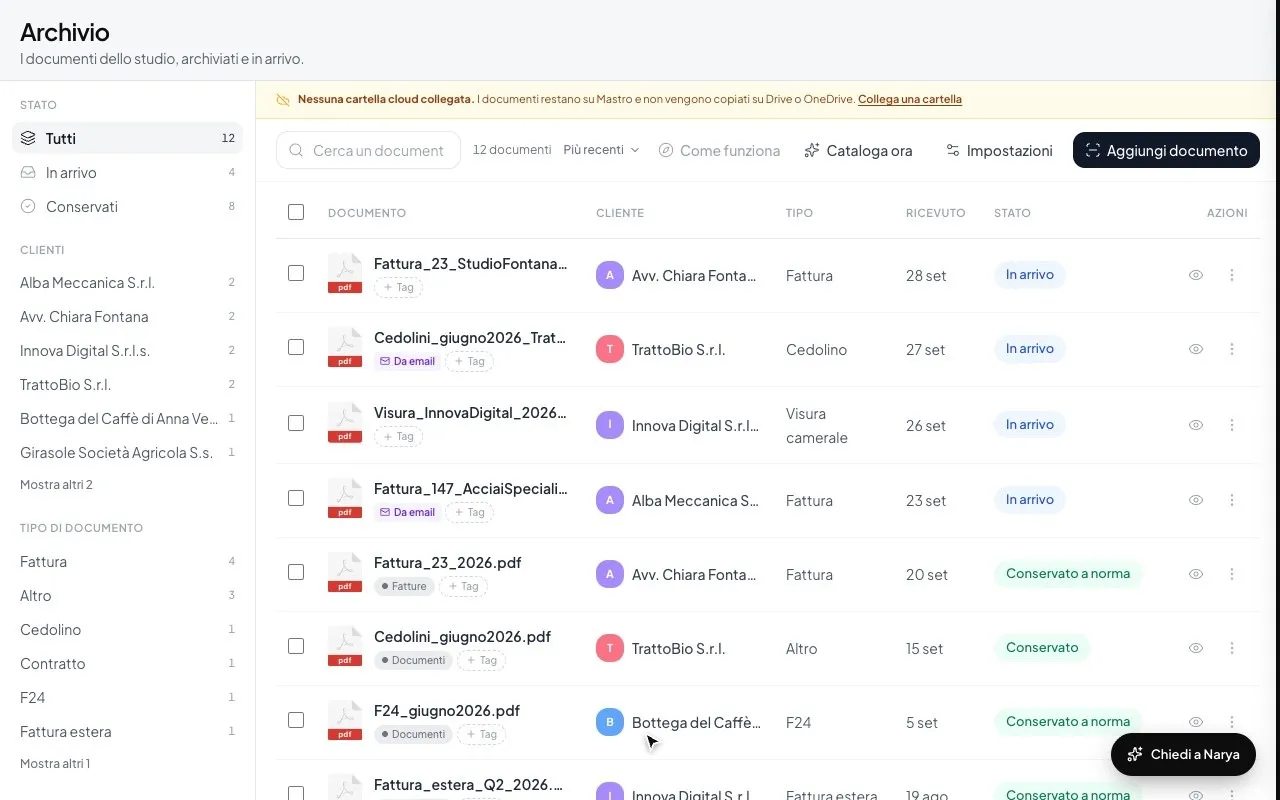Screen dimensions: 1280x800
Task: Click the T avatar next to TrattoBio Cedolino row
Action: (x=610, y=349)
